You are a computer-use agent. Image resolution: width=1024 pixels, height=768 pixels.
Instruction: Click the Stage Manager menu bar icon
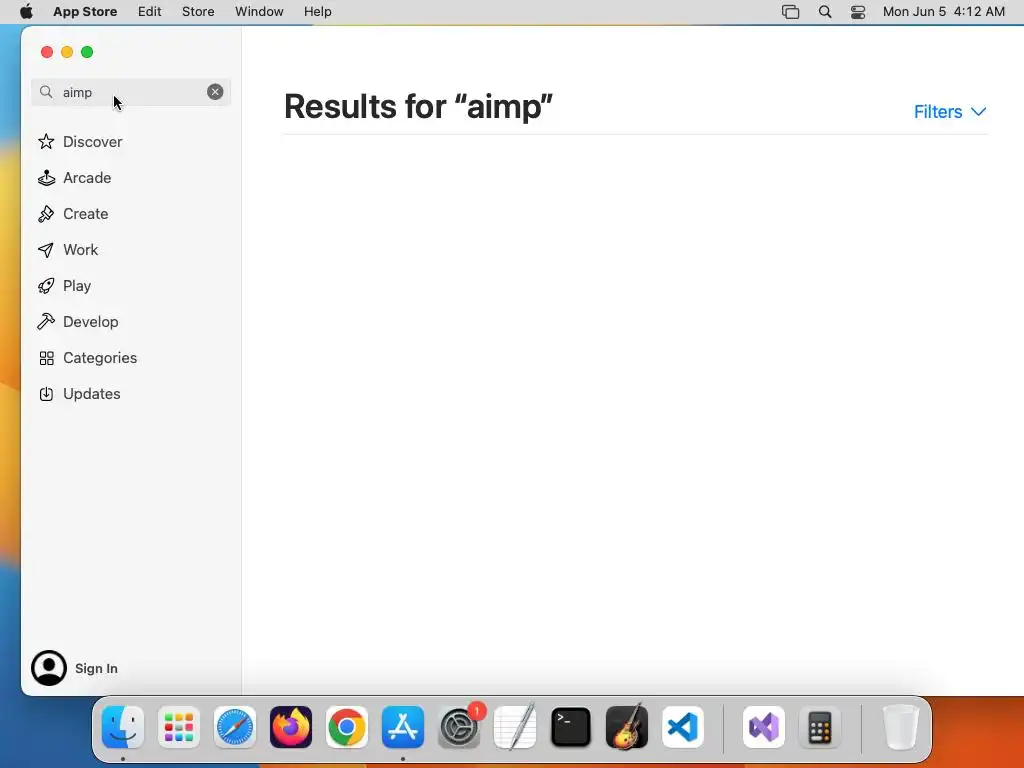[x=790, y=12]
